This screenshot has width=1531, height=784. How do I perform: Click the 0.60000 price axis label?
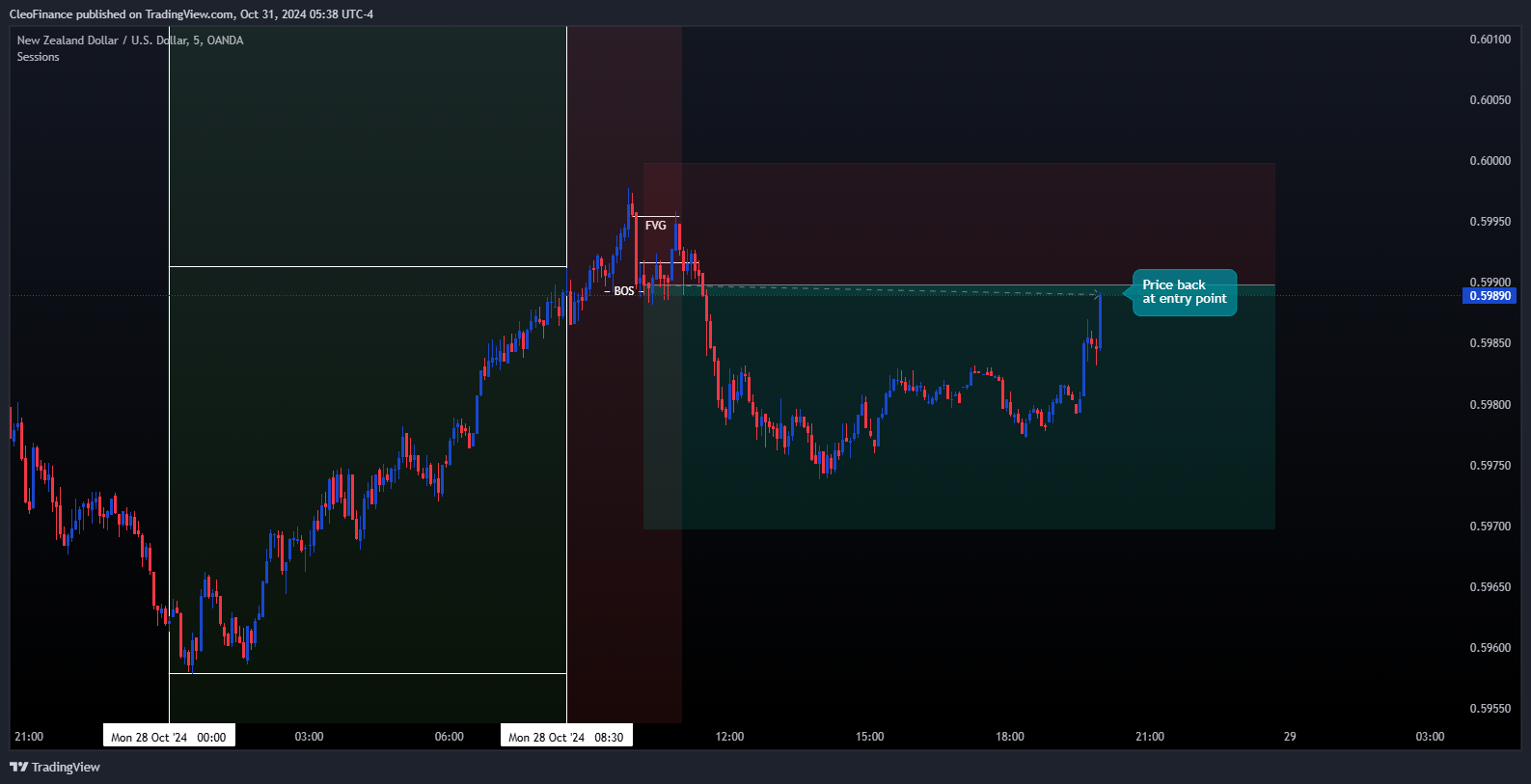click(1490, 161)
